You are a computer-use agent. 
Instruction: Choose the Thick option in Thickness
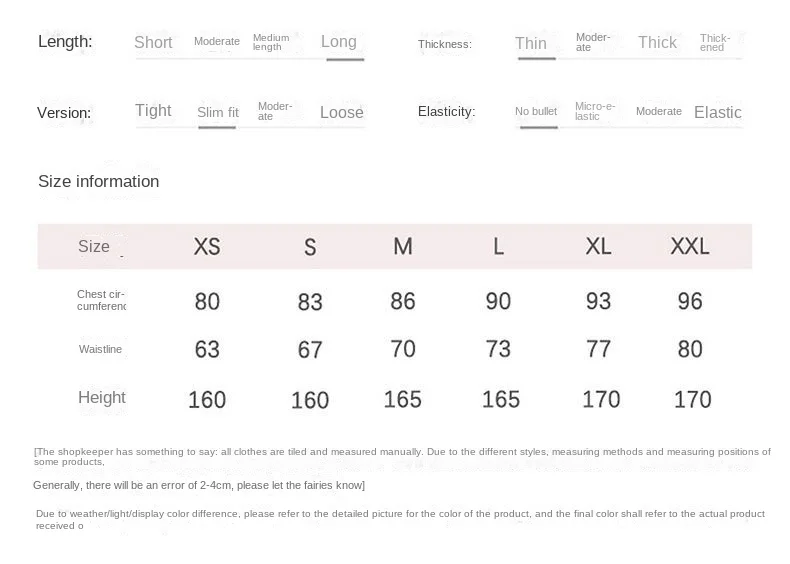(657, 42)
